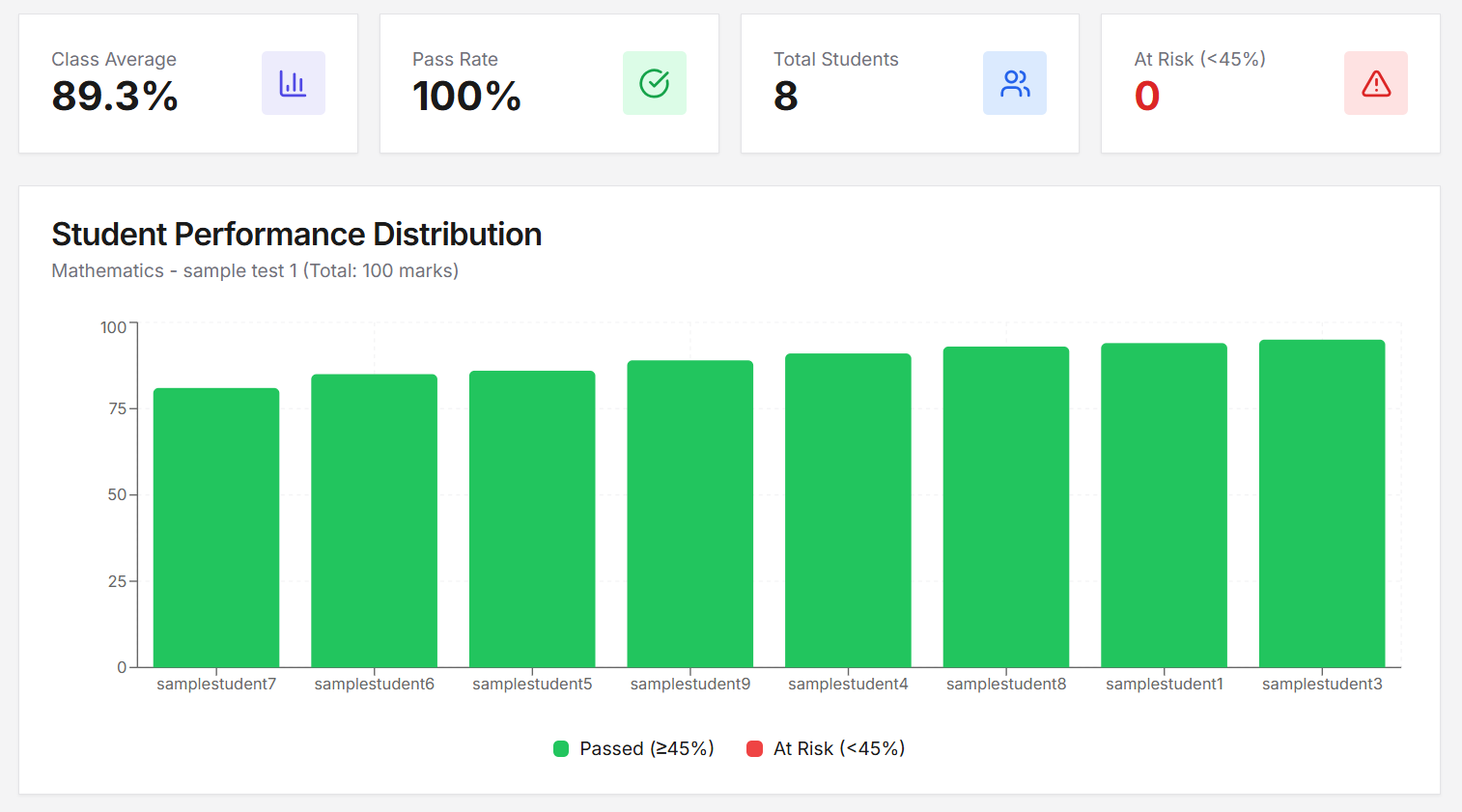Toggle the At Risk (<45%) legend entry
1462x812 pixels.
click(x=826, y=748)
